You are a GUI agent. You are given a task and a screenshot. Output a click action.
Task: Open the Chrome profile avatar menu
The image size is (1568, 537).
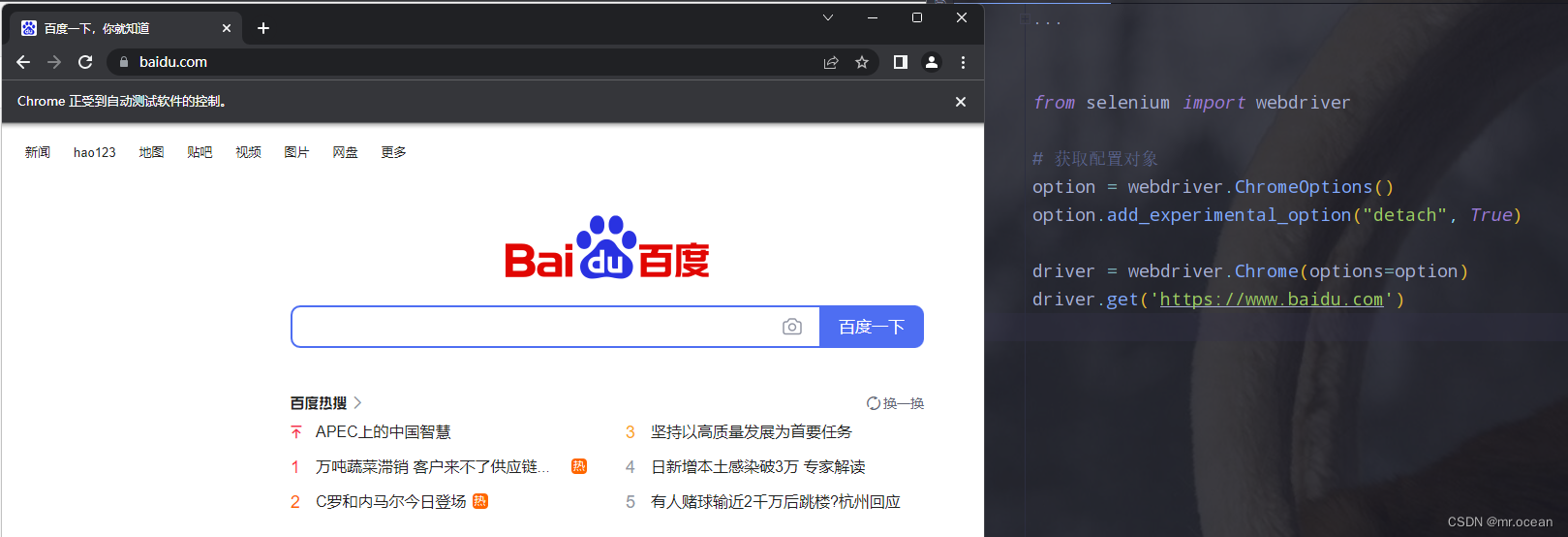pyautogui.click(x=932, y=62)
